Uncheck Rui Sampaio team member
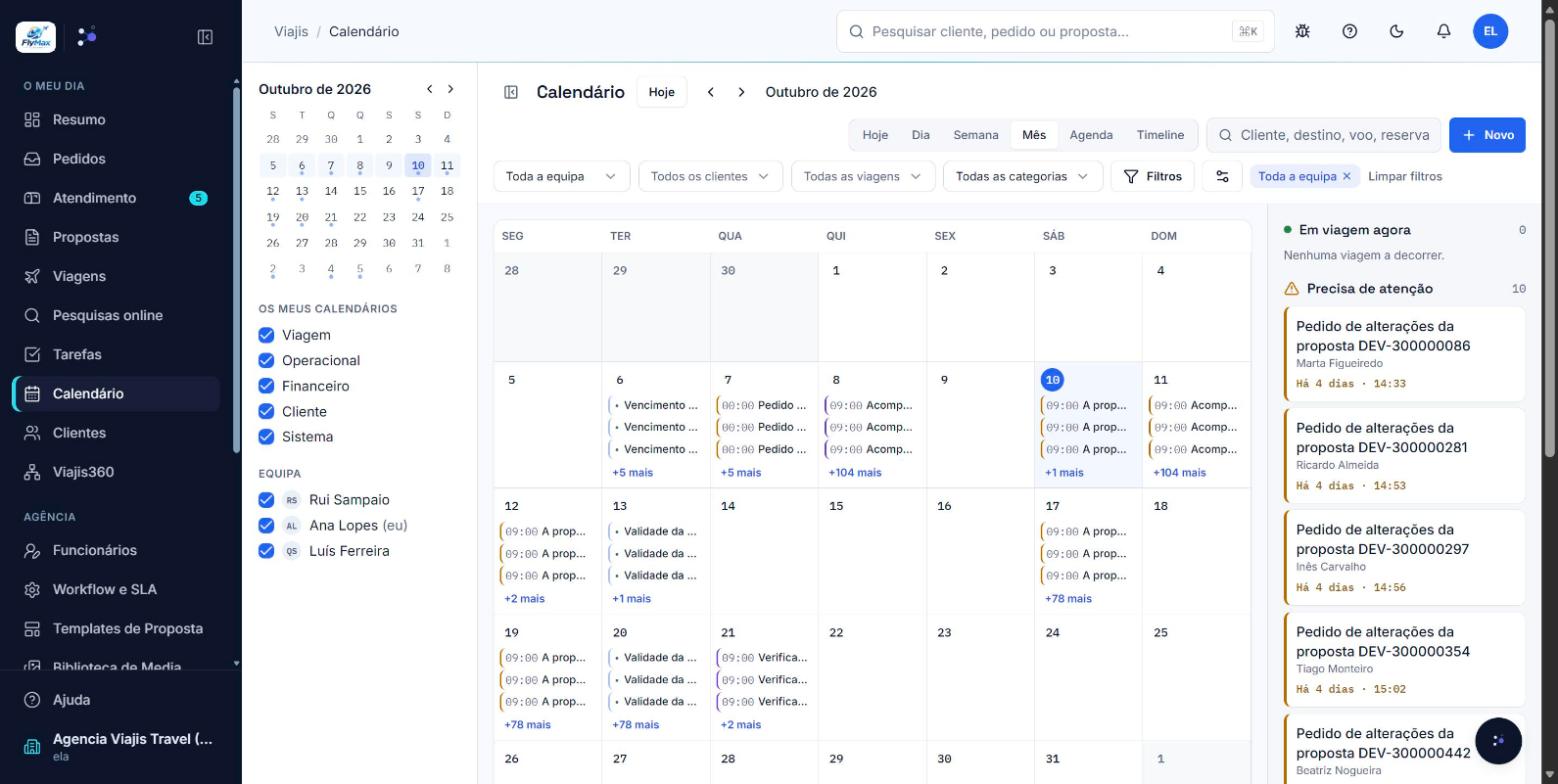The width and height of the screenshot is (1558, 784). pyautogui.click(x=266, y=500)
